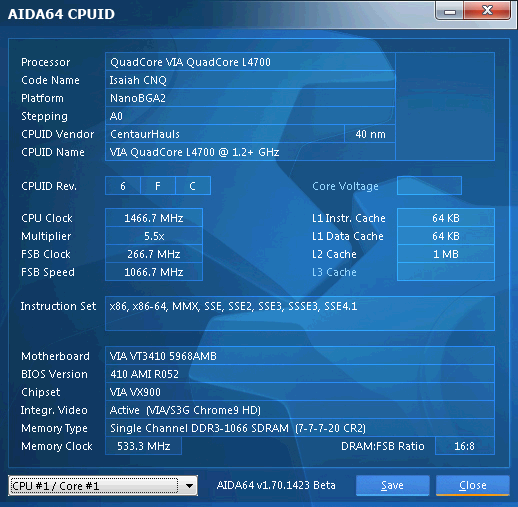Click the CPU Clock 1466.7 MHz field
The width and height of the screenshot is (518, 507).
[x=154, y=218]
